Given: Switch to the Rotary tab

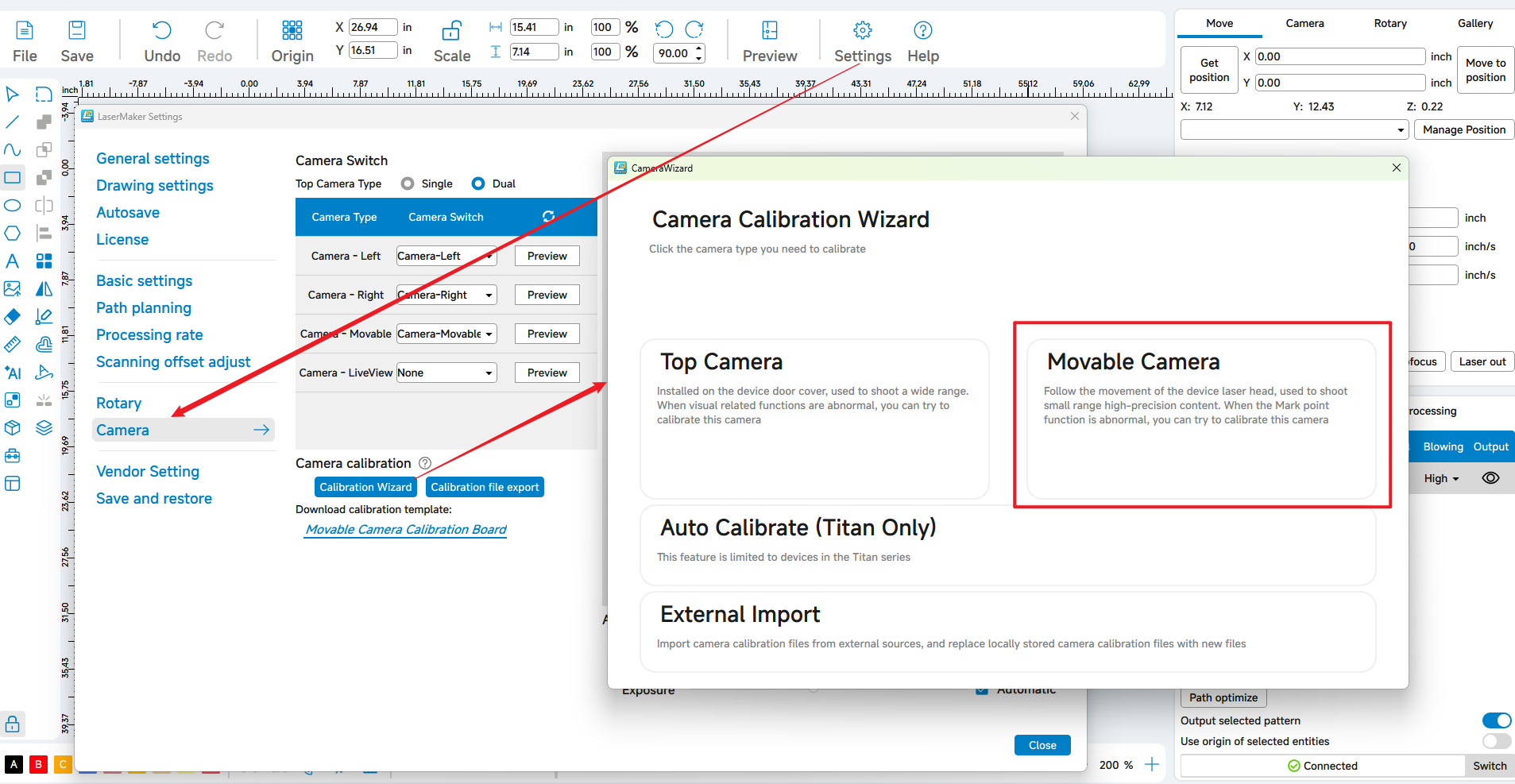Looking at the screenshot, I should pos(1390,23).
